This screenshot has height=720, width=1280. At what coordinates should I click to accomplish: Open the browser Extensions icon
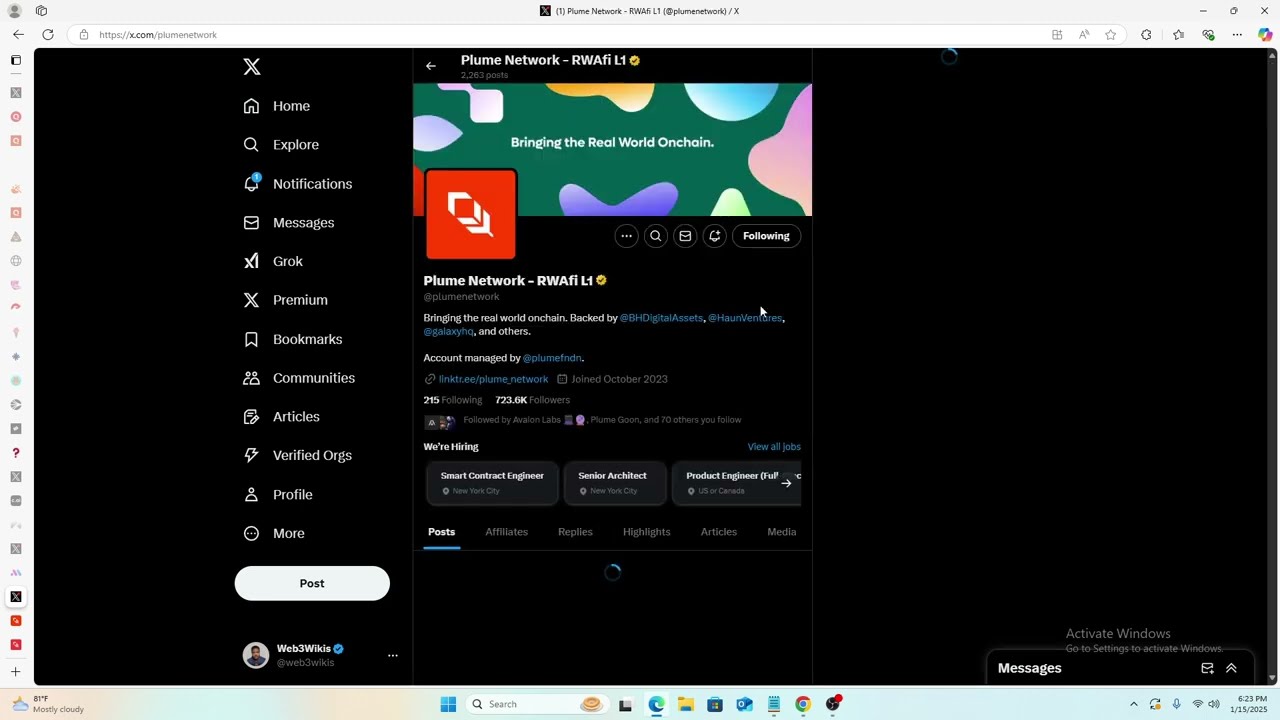pos(1146,35)
